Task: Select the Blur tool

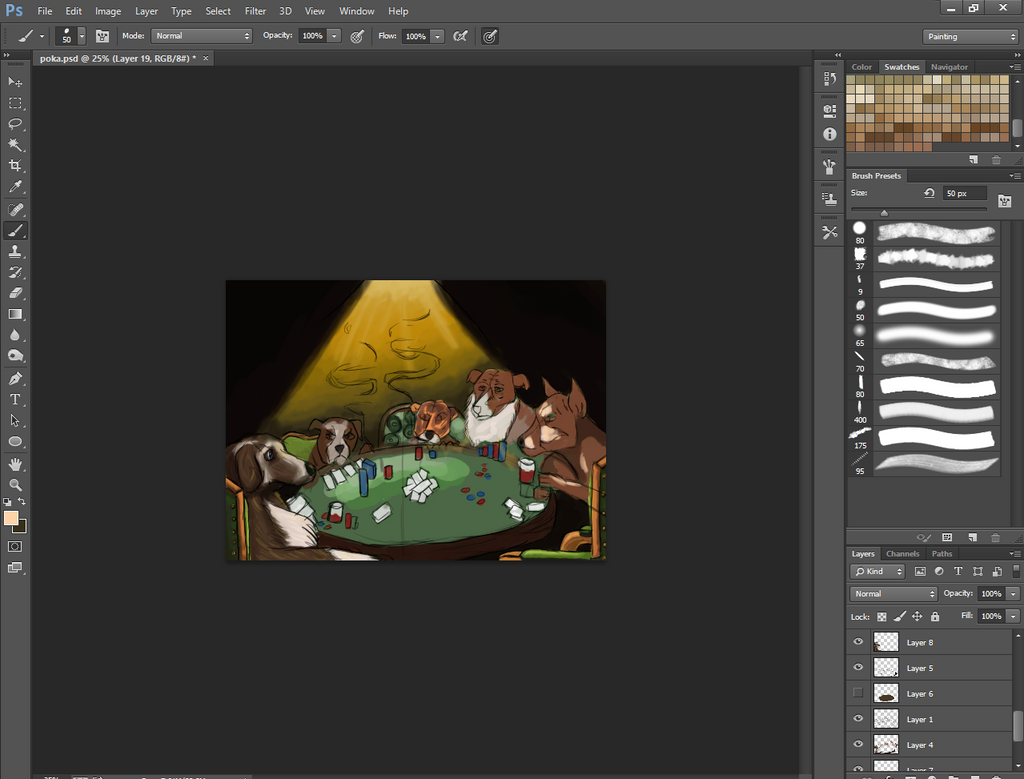Action: [x=15, y=335]
